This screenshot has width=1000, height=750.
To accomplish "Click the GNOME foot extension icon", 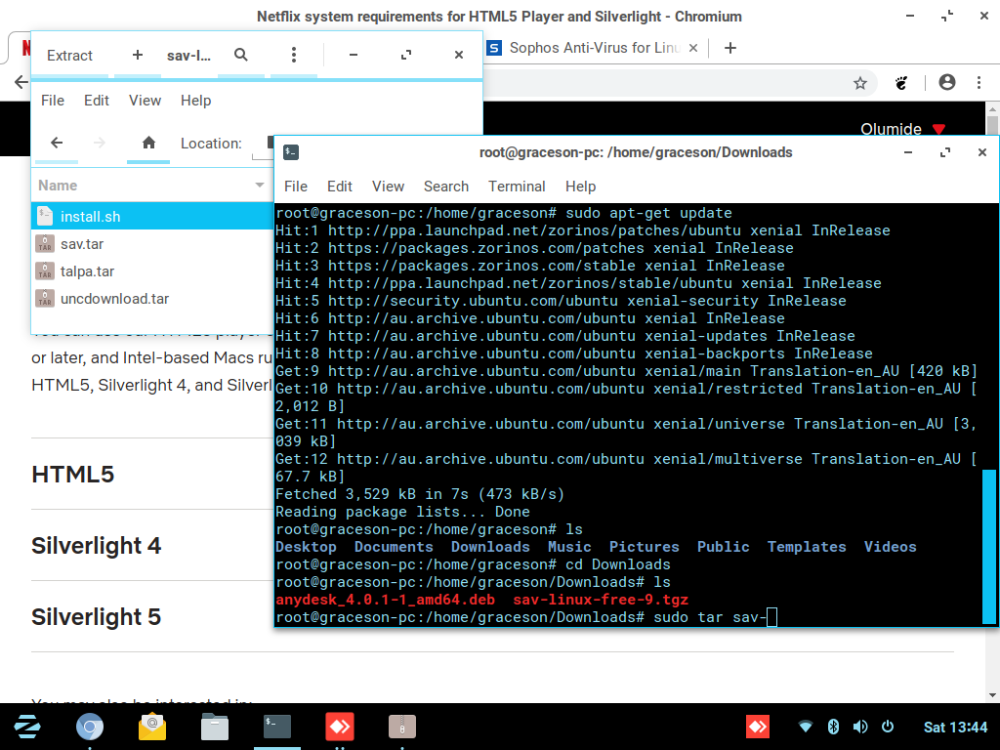I will (x=901, y=83).
